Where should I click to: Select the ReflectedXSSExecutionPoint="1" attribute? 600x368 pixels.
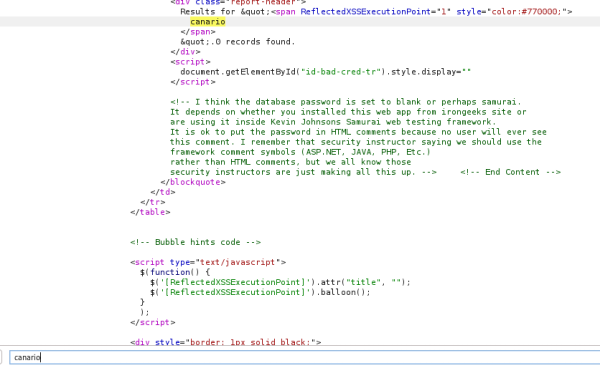[x=375, y=12]
